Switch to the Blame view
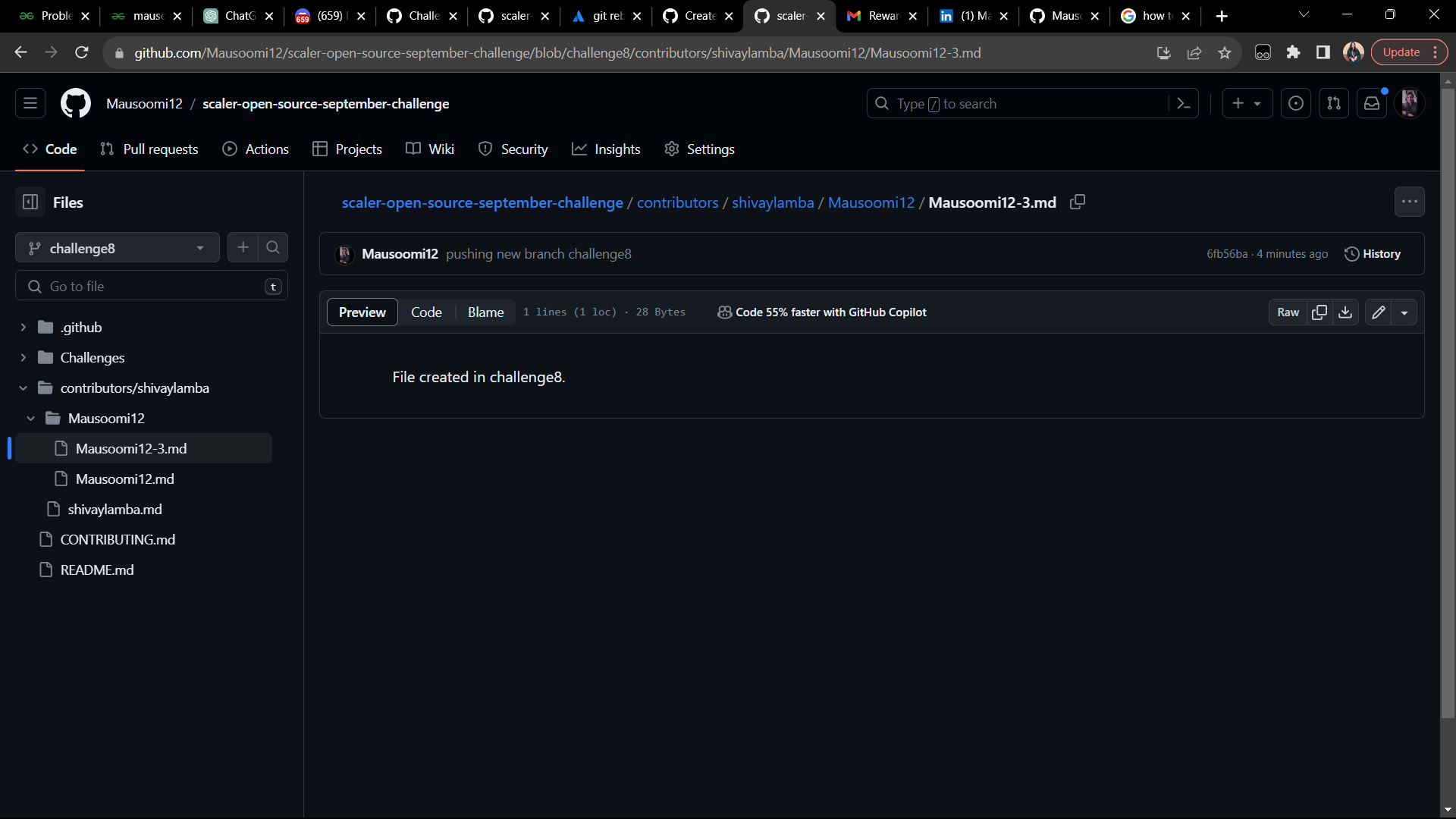This screenshot has height=819, width=1456. pos(485,312)
